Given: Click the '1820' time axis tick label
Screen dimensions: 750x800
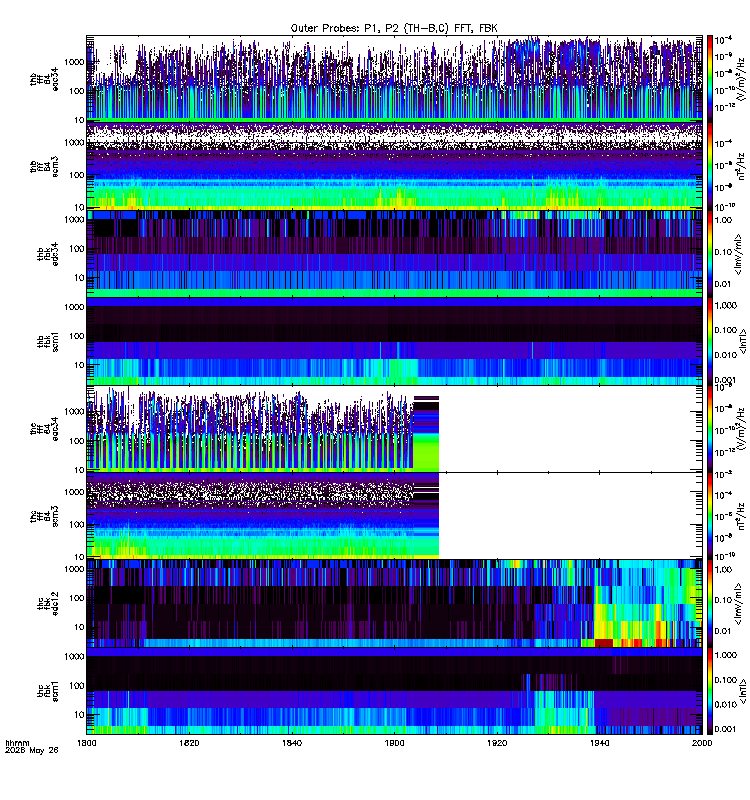Looking at the screenshot, I should pos(189,743).
